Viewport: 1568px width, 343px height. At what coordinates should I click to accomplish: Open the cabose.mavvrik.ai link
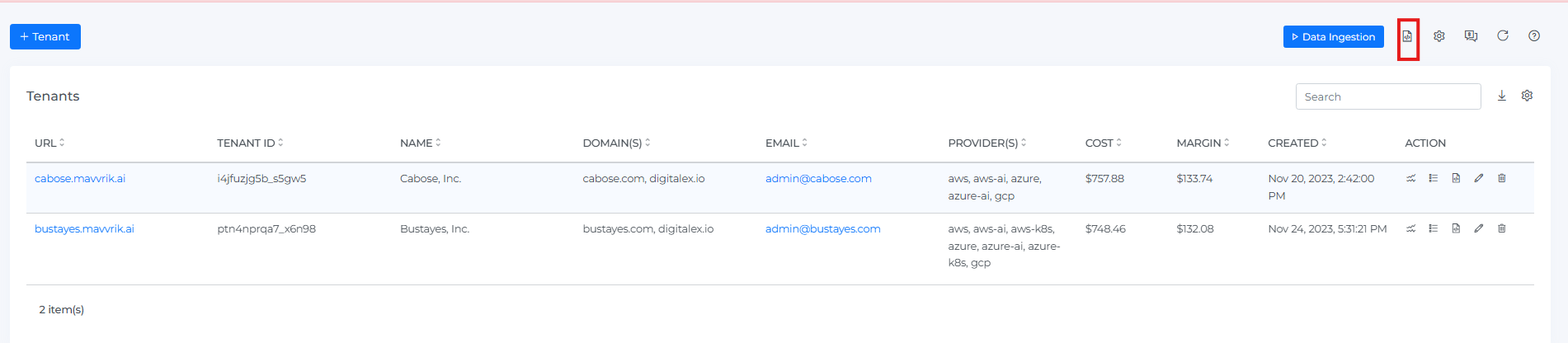[80, 178]
